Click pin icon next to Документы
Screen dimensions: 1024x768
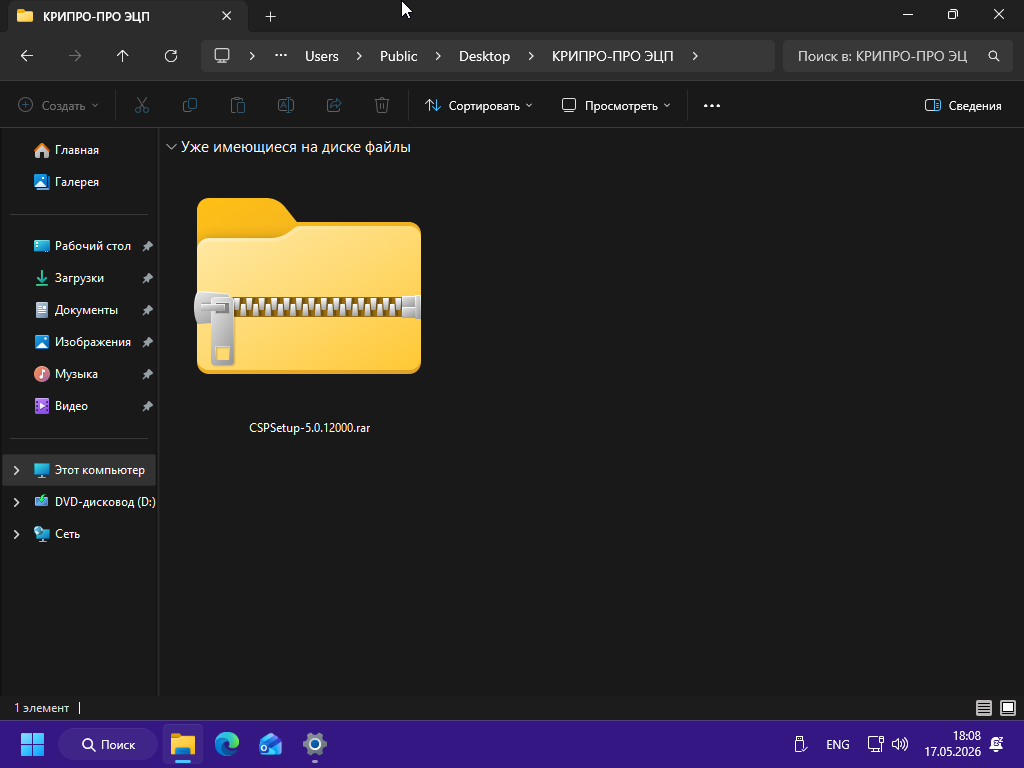click(148, 310)
